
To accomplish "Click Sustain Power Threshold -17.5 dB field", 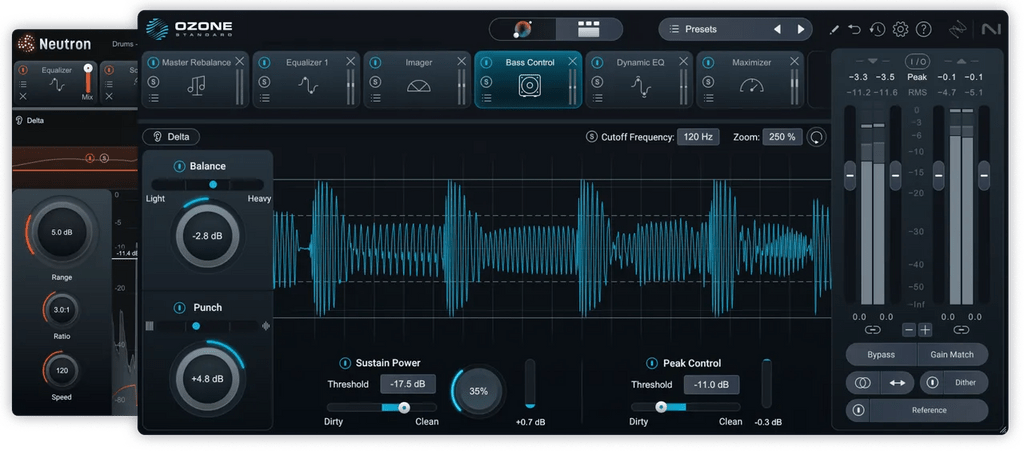I will tap(408, 384).
